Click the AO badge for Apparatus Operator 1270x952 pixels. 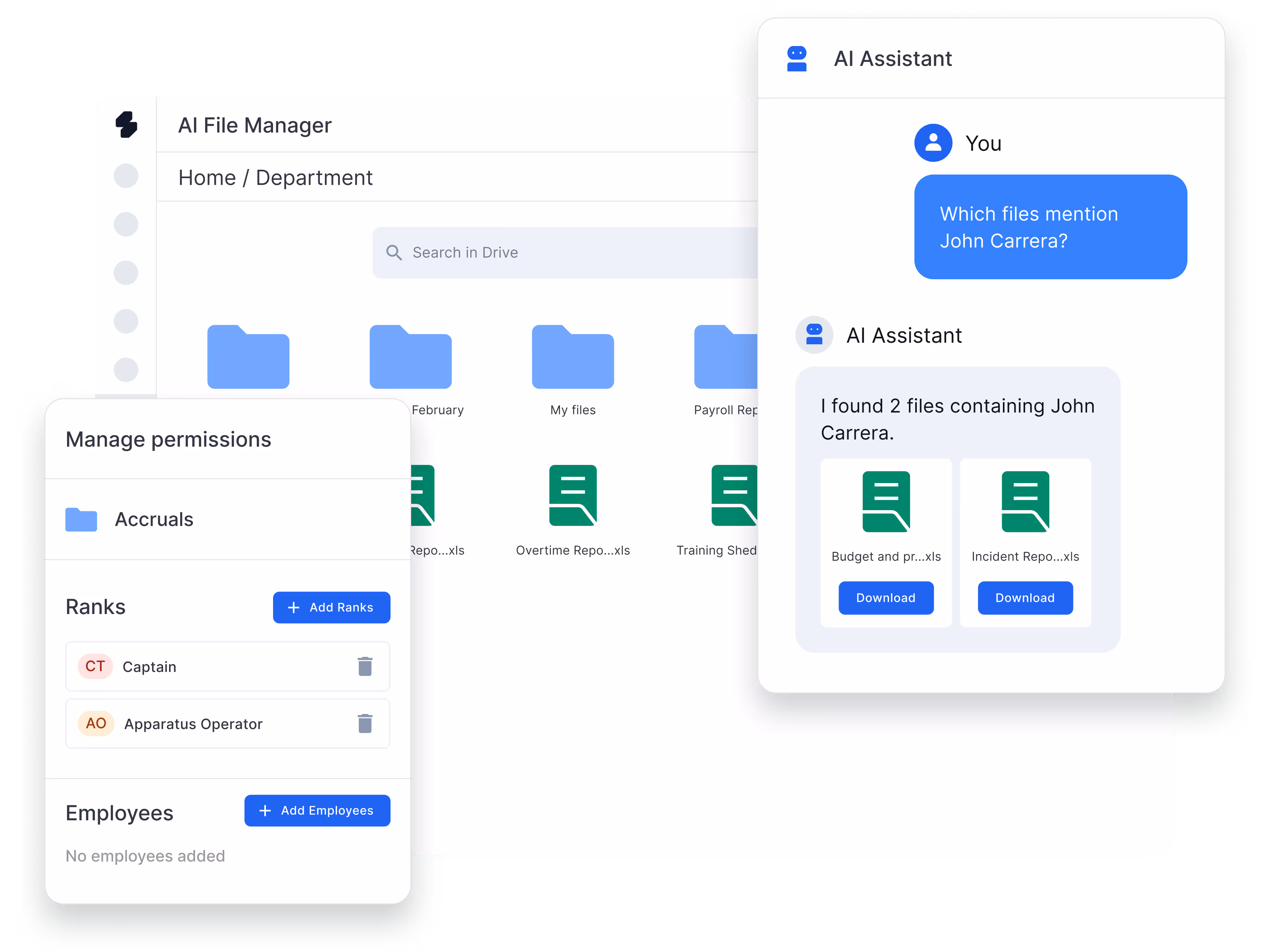pos(96,723)
